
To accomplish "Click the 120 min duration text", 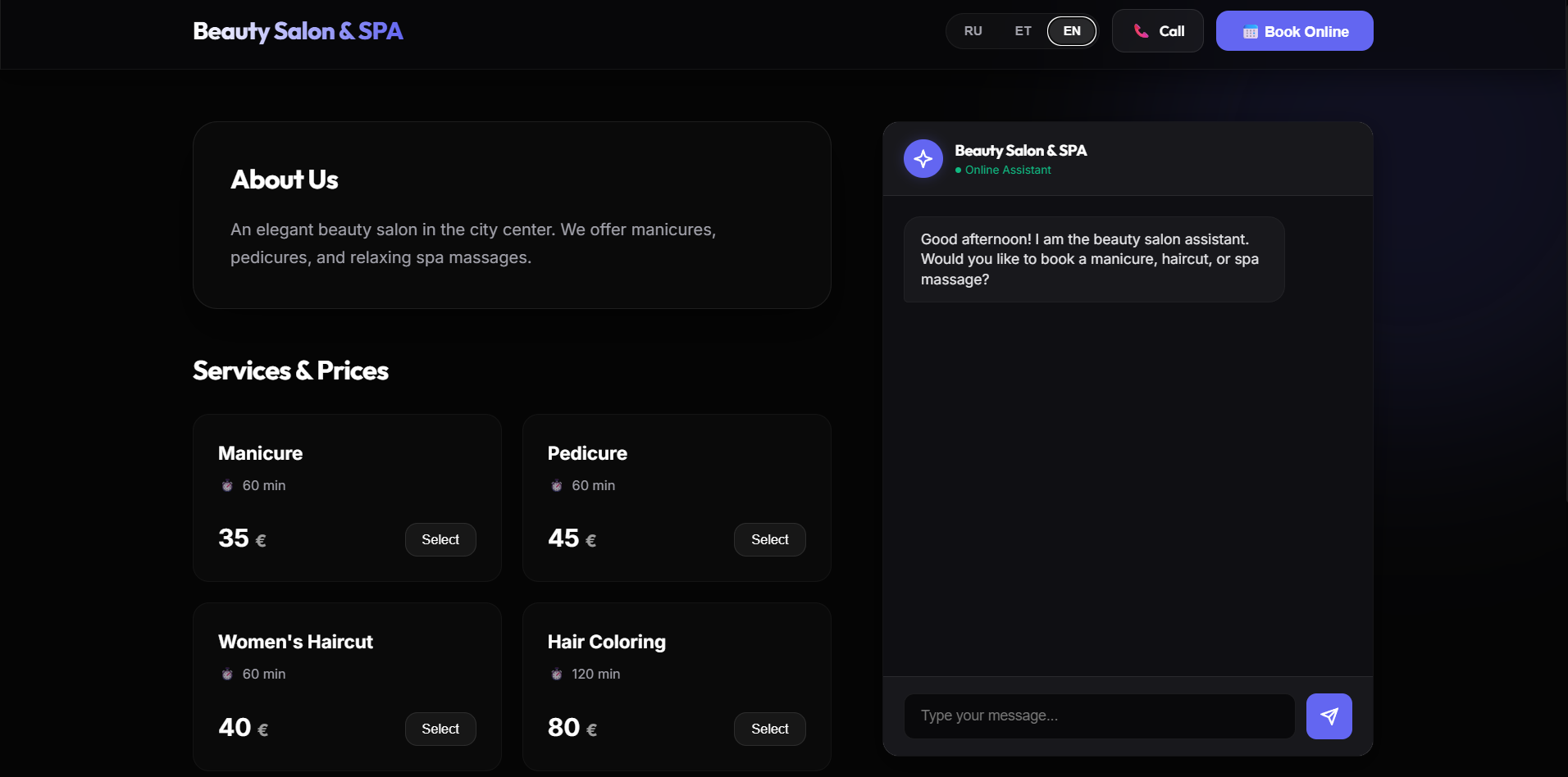I will coord(596,674).
